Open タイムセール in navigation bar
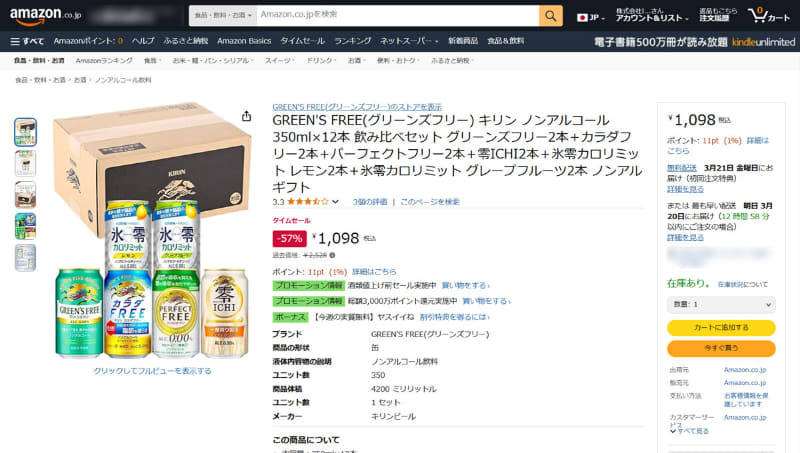800x453 pixels. coord(302,41)
